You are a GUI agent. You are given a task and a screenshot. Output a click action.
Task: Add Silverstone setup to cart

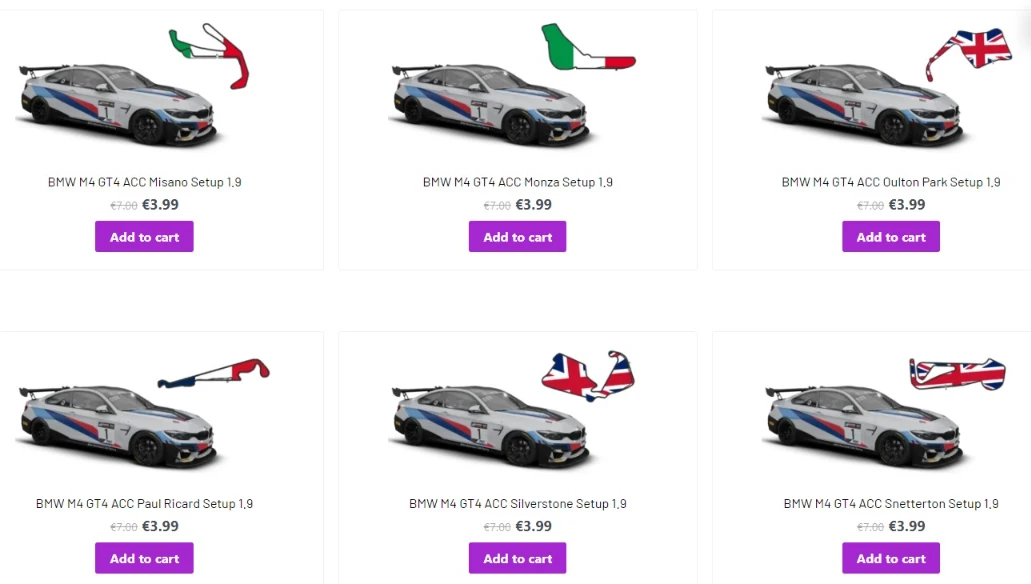click(x=517, y=558)
